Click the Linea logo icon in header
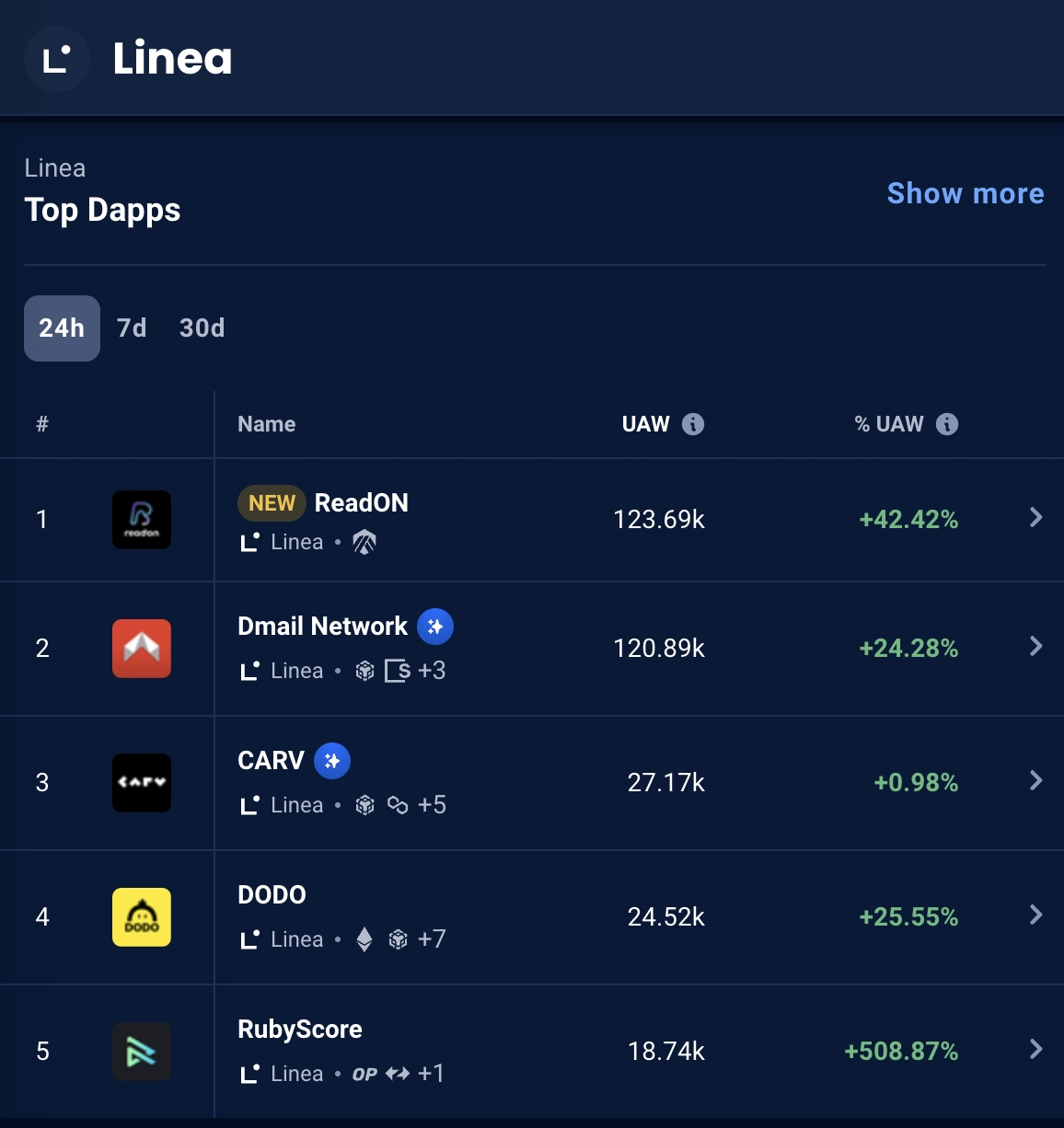The height and width of the screenshot is (1128, 1064). [x=56, y=59]
